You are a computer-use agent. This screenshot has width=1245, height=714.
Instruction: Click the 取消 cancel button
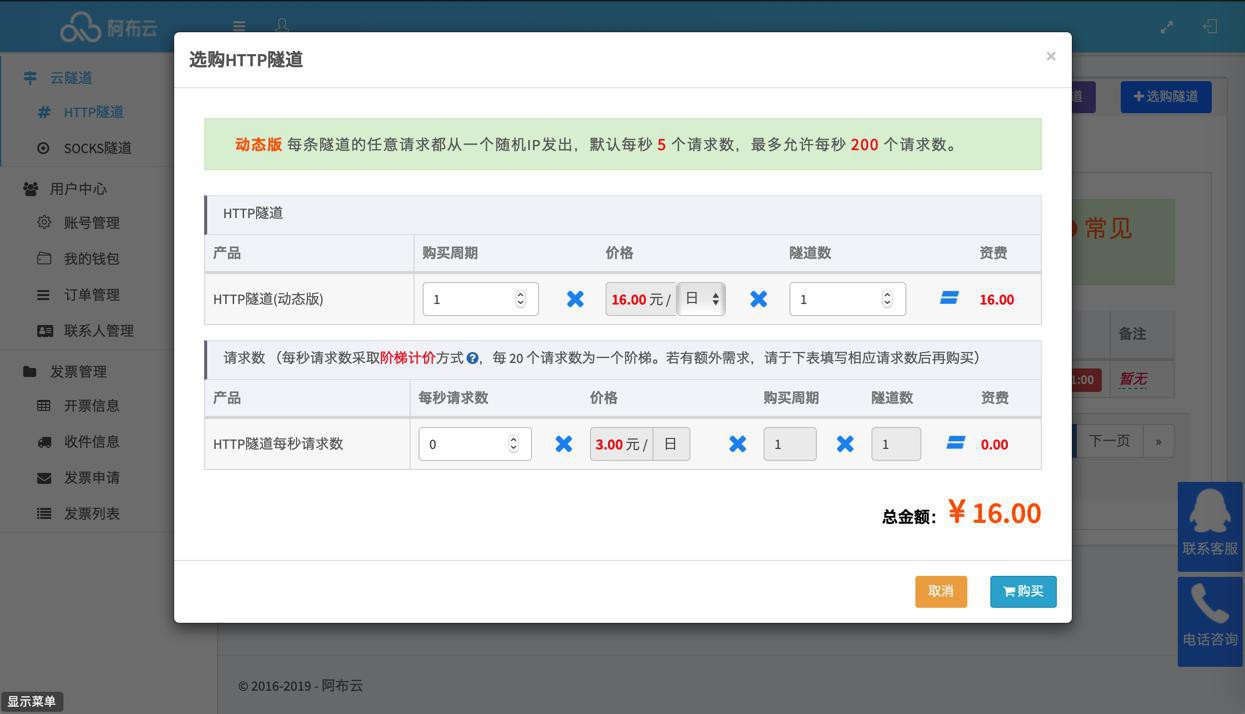point(941,591)
